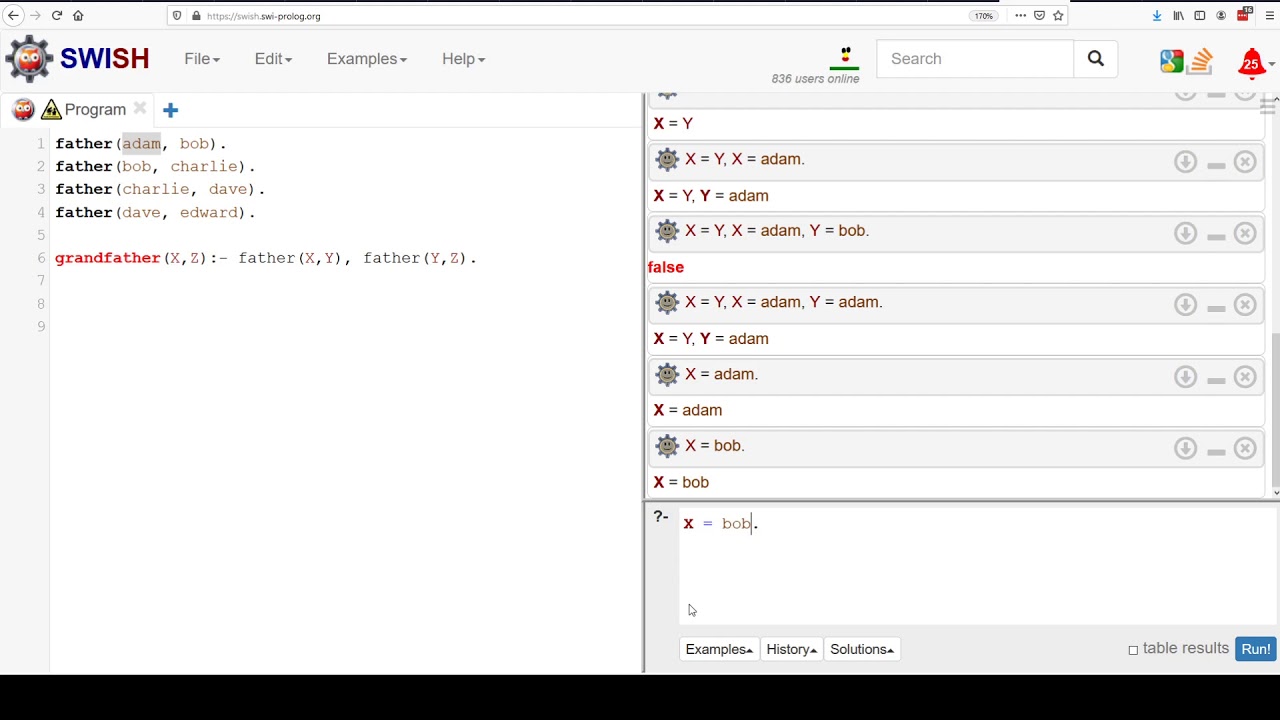The height and width of the screenshot is (720, 1280).
Task: Click father(bob, charlie) on line 2
Action: tap(155, 166)
